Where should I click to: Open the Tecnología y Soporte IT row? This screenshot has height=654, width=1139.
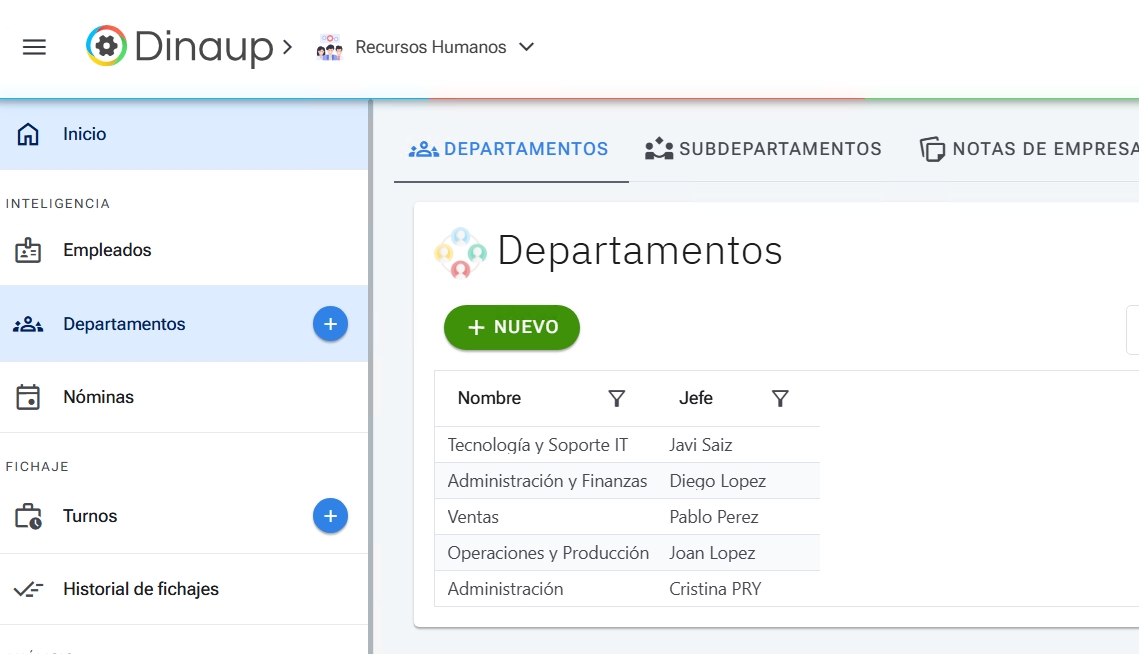pos(537,445)
